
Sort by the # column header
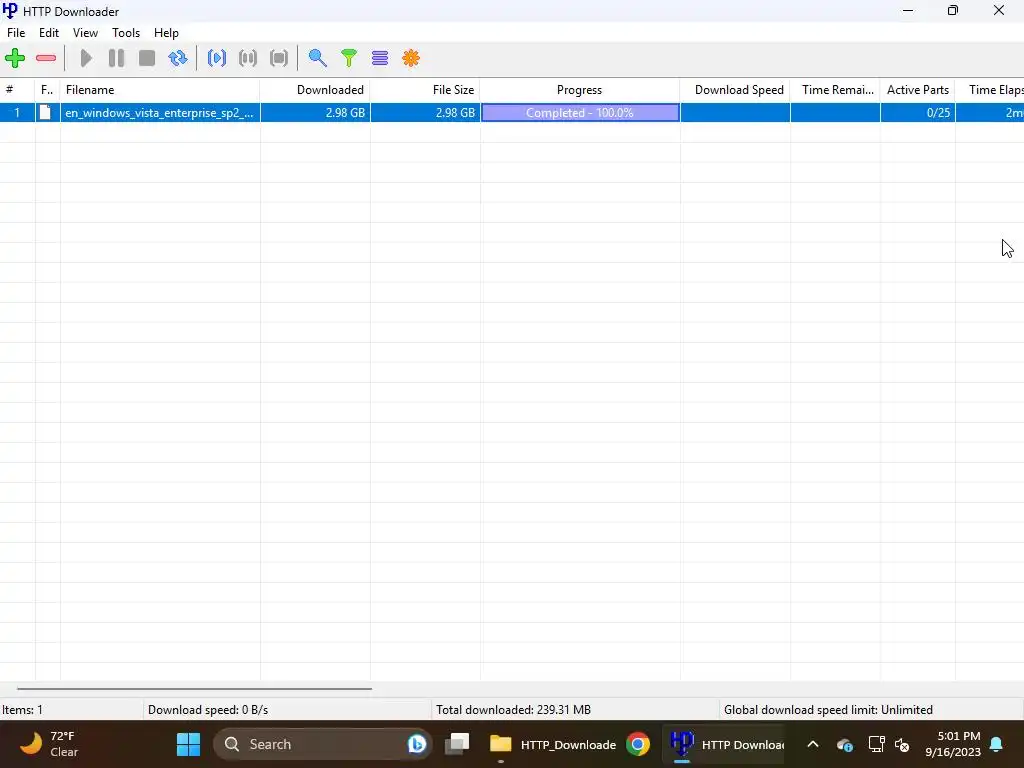tap(18, 89)
